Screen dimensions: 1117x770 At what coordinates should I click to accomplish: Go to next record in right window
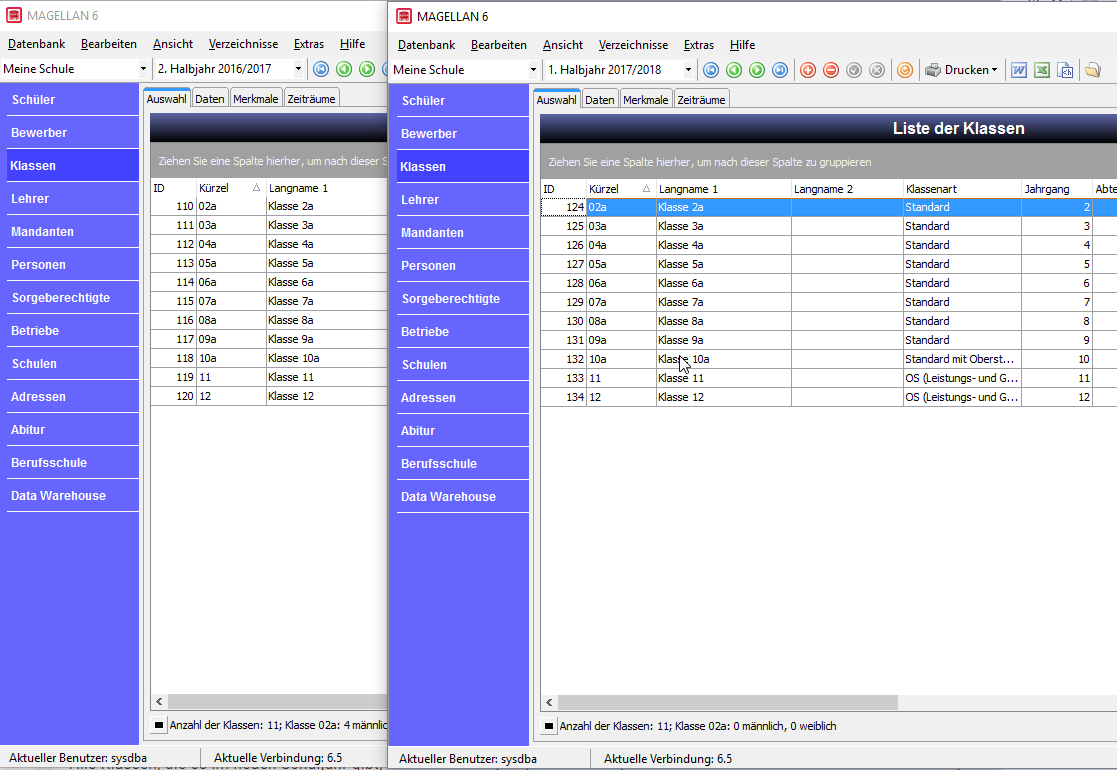tap(757, 70)
